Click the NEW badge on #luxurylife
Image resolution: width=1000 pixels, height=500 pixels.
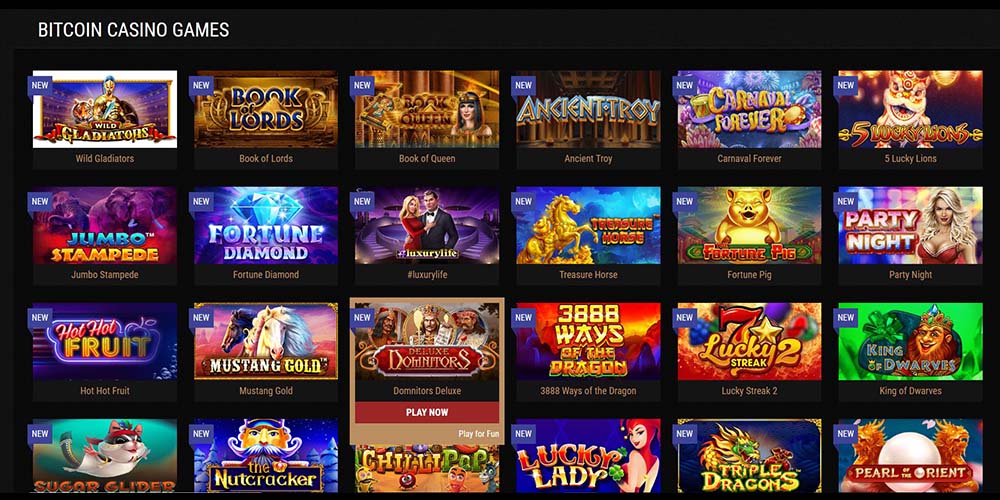click(362, 202)
